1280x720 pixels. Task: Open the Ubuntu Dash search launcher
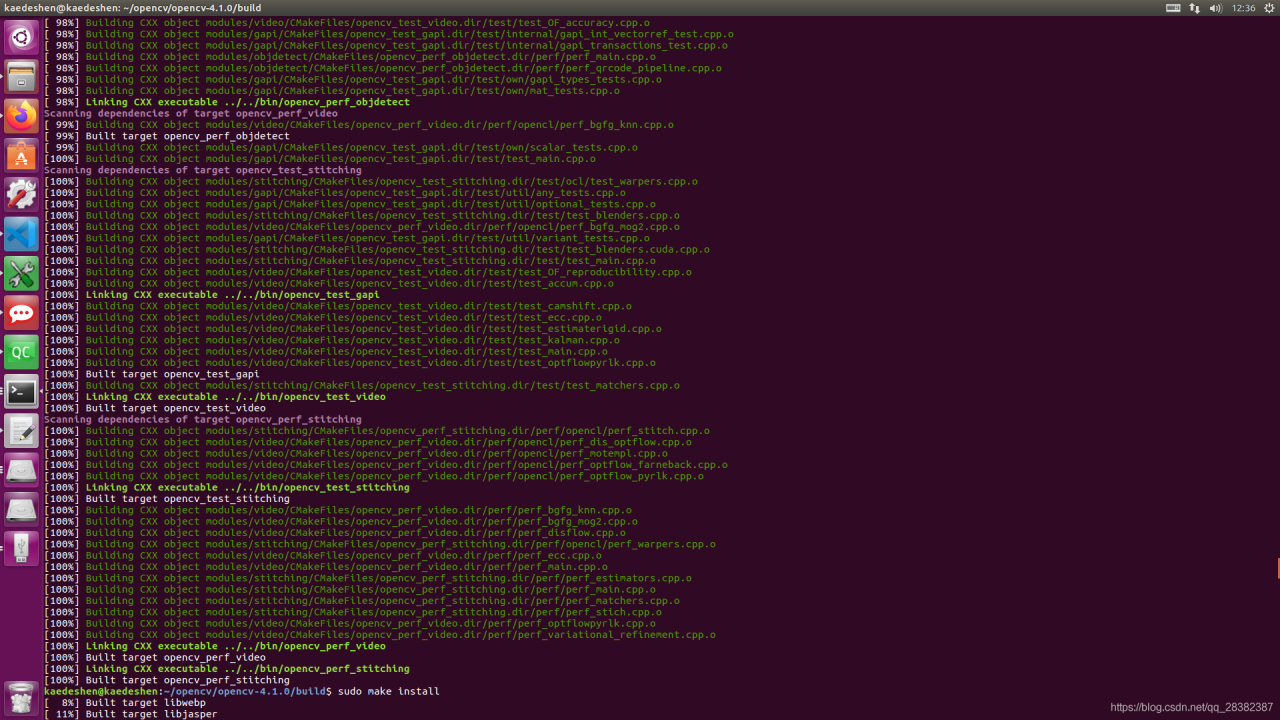21,37
